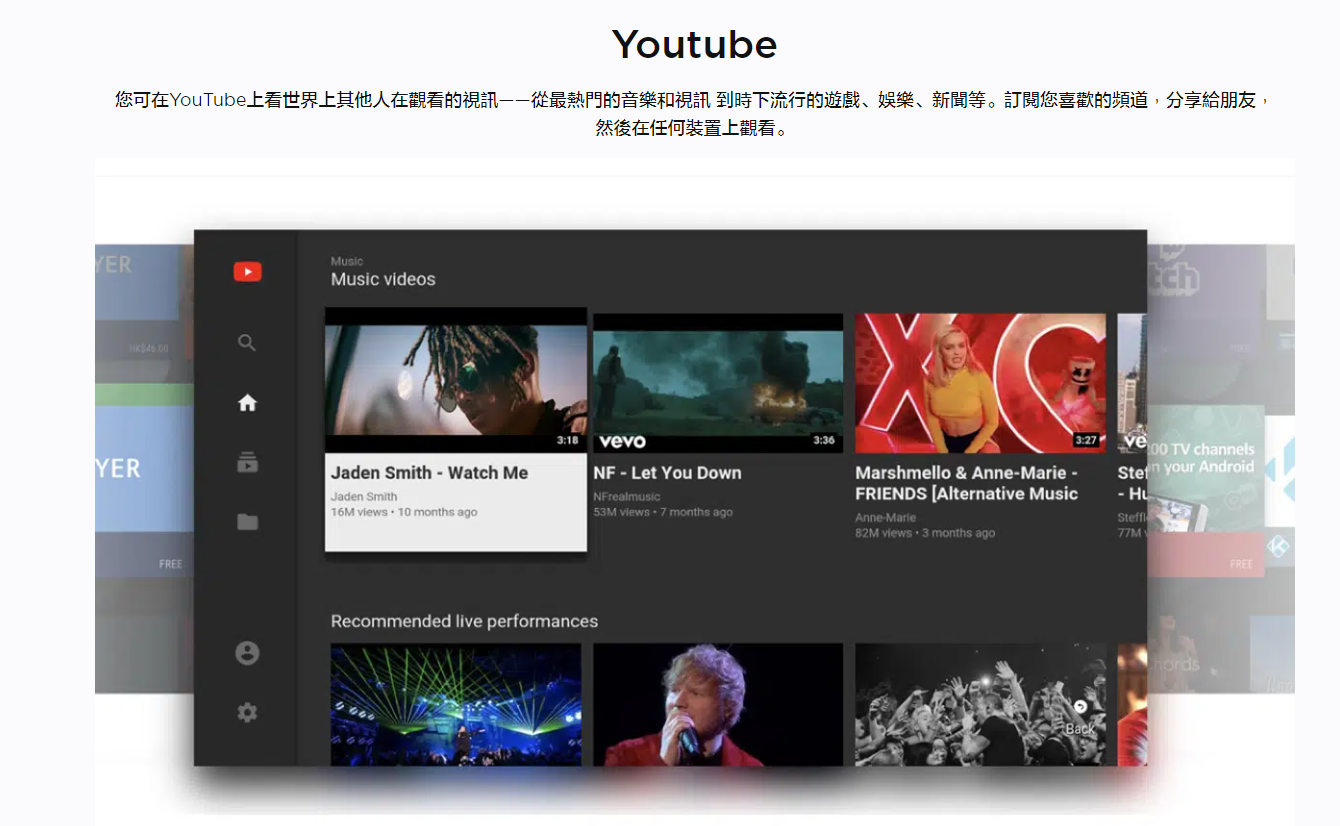The height and width of the screenshot is (826, 1340).
Task: Open the Library folder icon
Action: click(247, 522)
